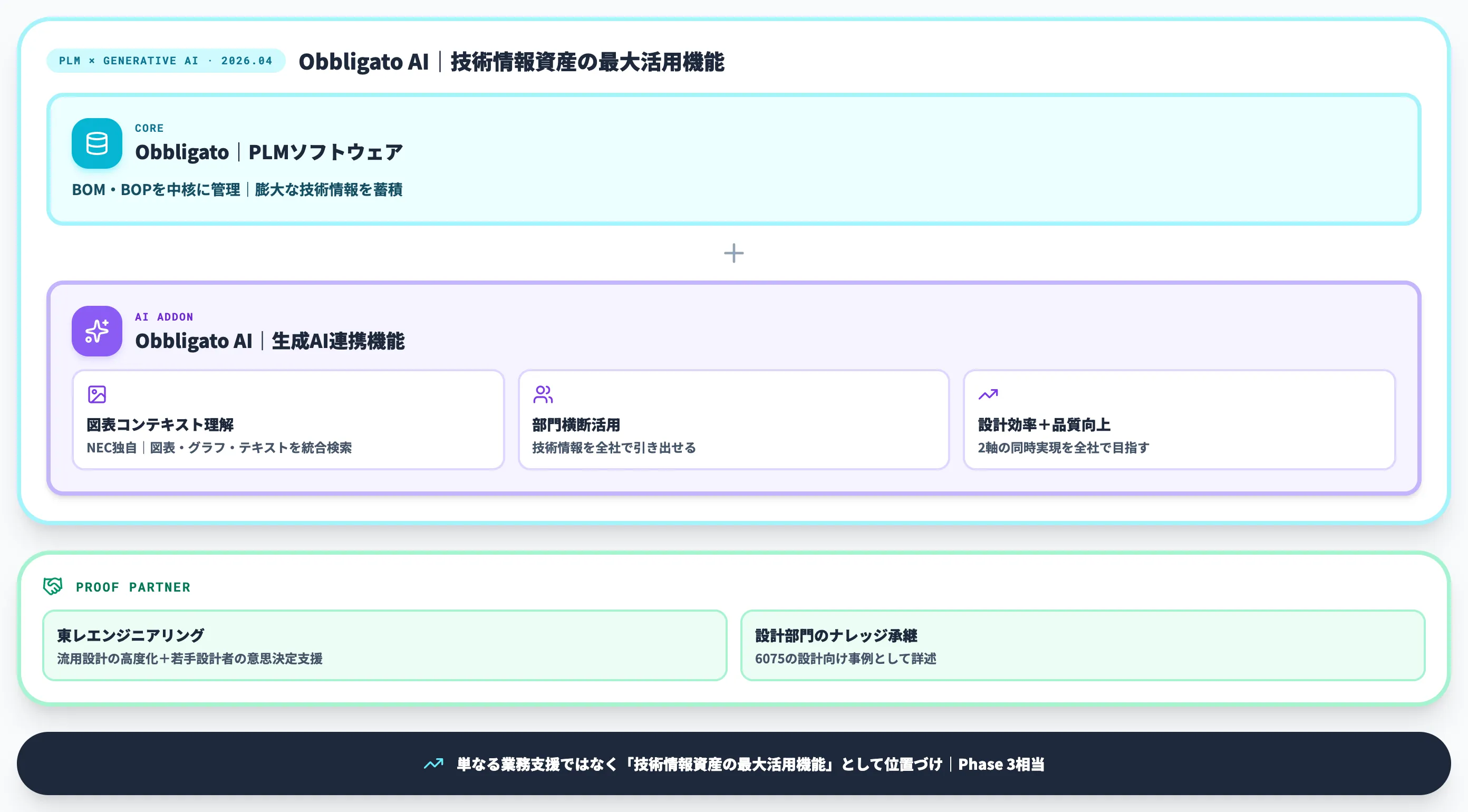
Task: Click the teal database icon for Obbligato core
Action: pyautogui.click(x=97, y=143)
